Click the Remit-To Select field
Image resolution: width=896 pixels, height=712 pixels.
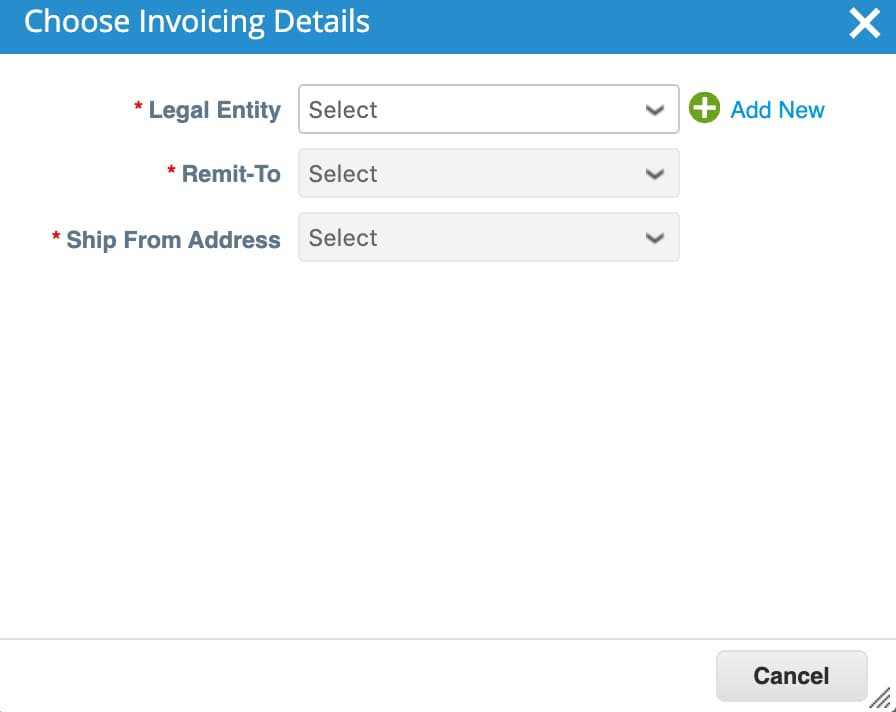coord(488,174)
